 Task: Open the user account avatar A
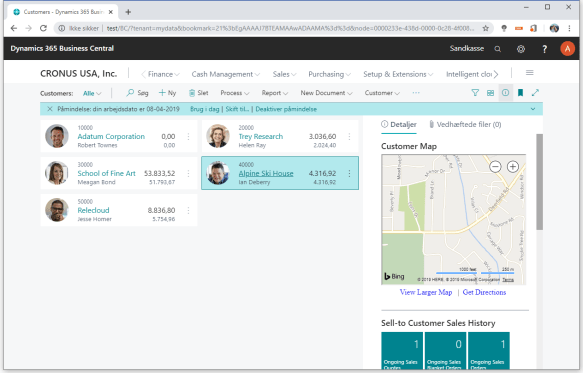(x=567, y=49)
